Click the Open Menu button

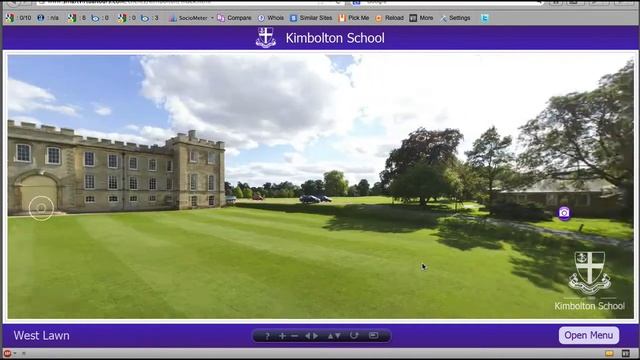(589, 335)
